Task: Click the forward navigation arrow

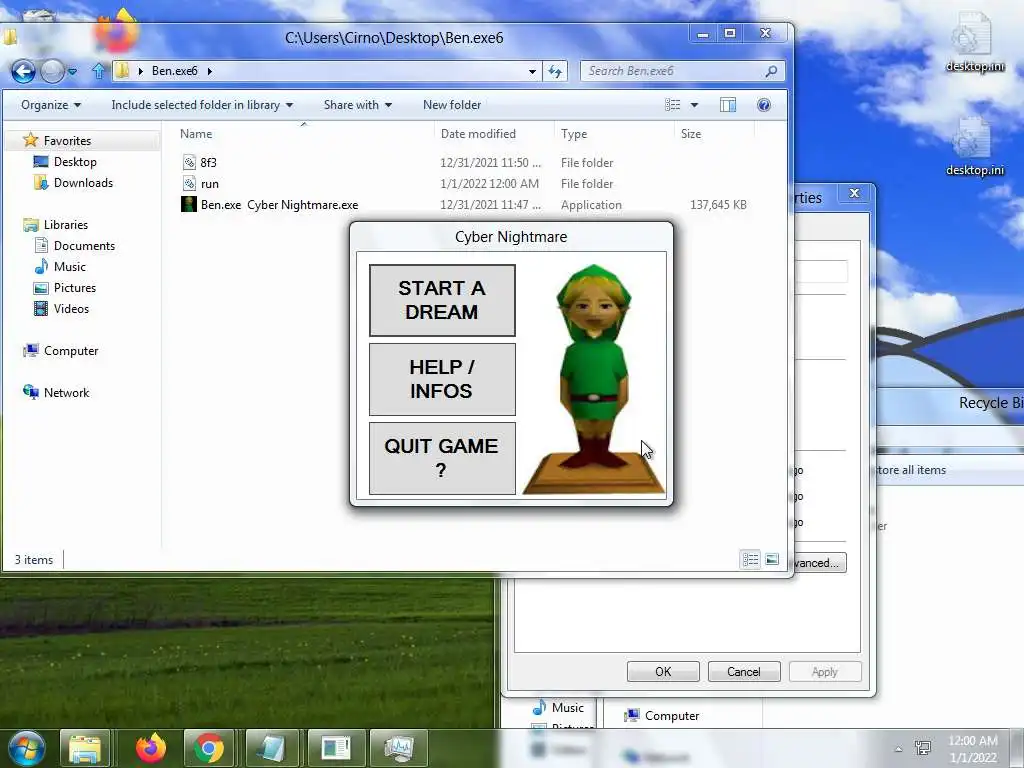Action: tap(52, 71)
